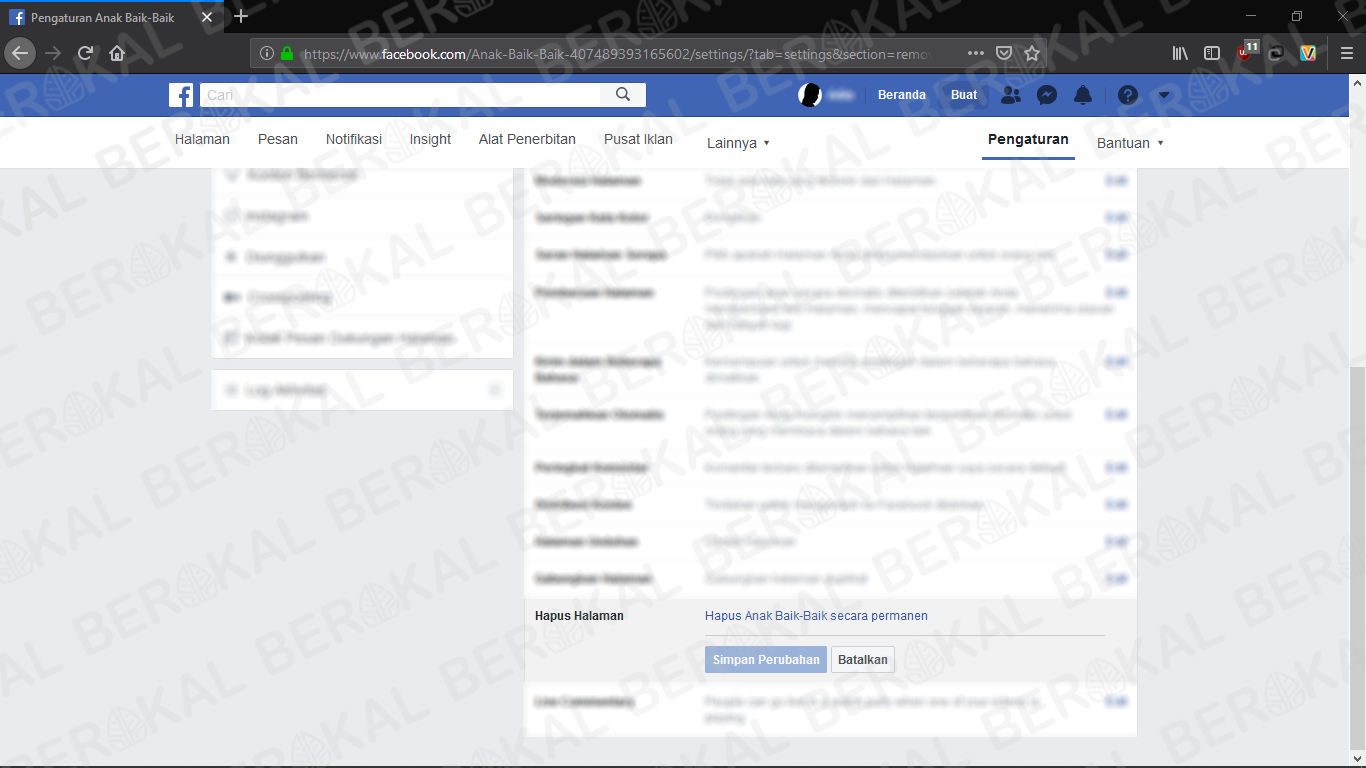Bookmark this page with the star icon

click(x=1032, y=53)
